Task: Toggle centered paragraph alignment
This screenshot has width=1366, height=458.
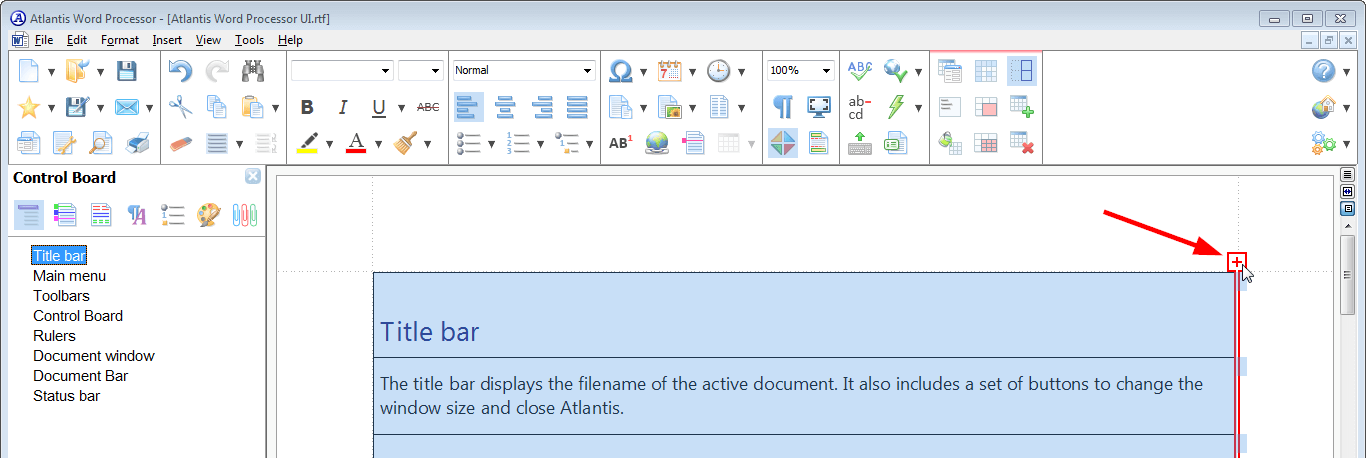Action: point(505,107)
